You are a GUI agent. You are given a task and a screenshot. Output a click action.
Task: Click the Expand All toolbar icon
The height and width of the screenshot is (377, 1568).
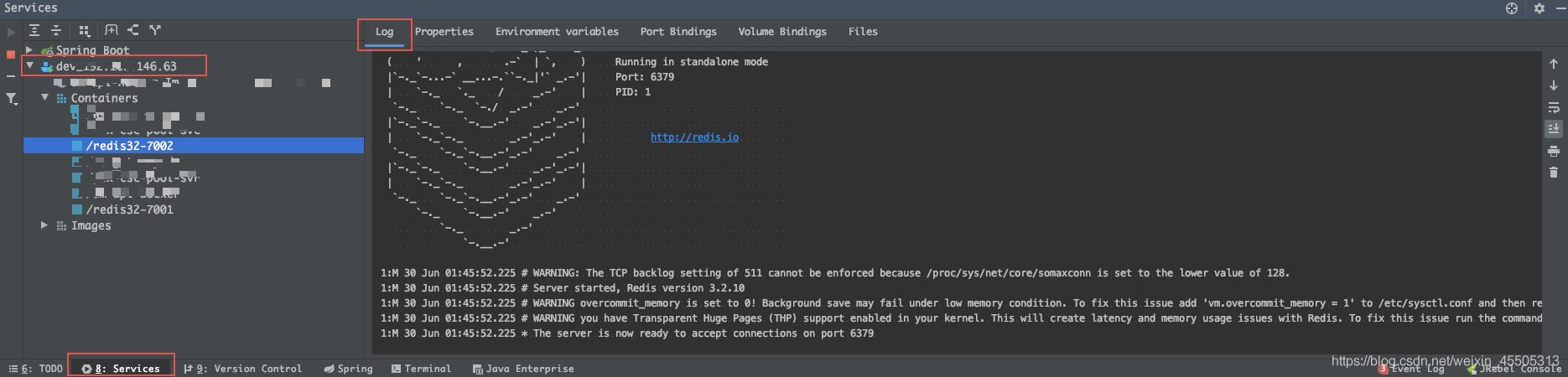click(x=34, y=30)
